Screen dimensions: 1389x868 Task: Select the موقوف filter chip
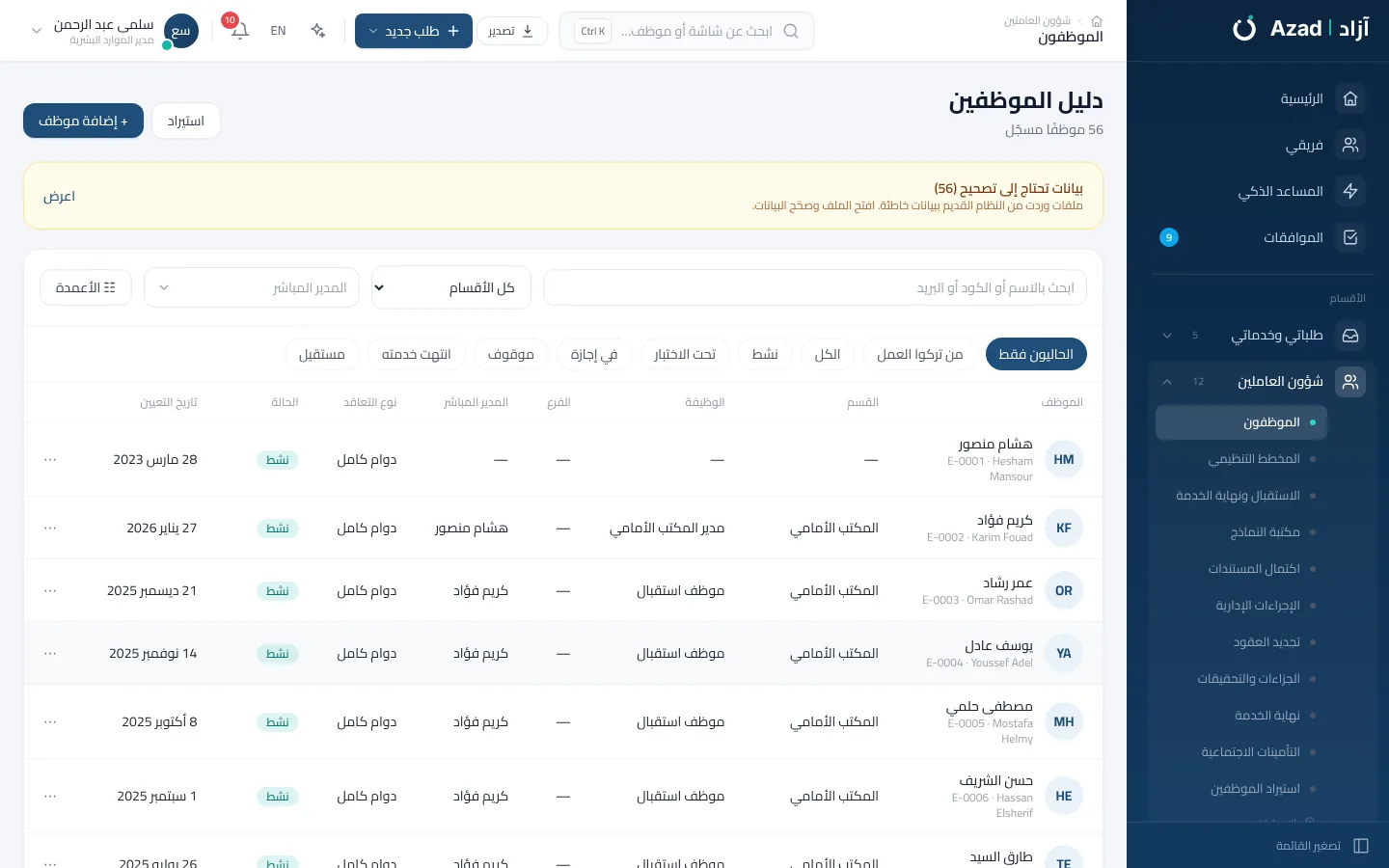point(511,355)
